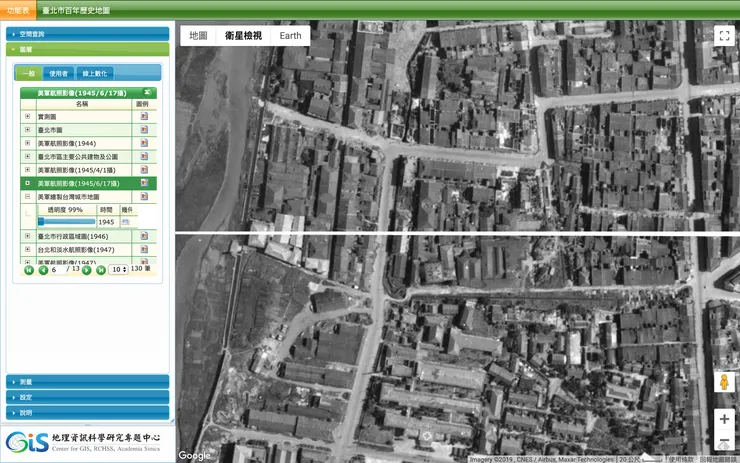Expand the 設定 accordion section
The image size is (740, 463).
pos(87,397)
